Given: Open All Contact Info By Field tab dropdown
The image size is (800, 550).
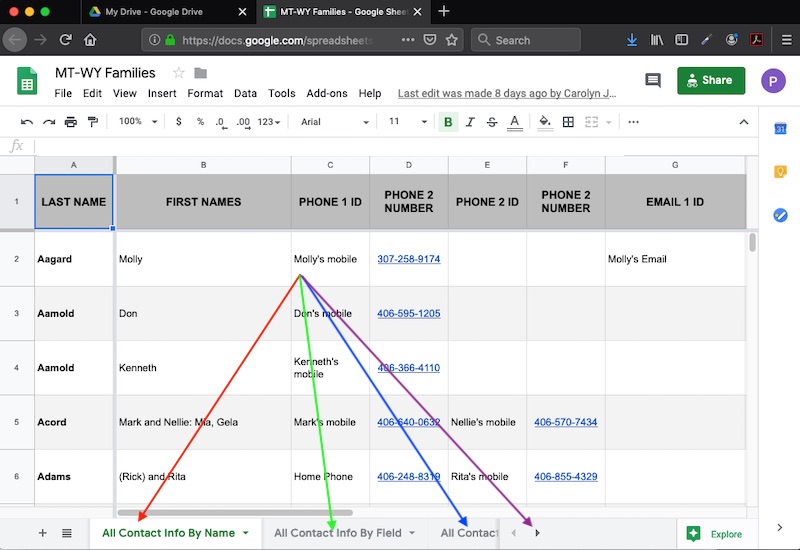Looking at the screenshot, I should pos(412,533).
